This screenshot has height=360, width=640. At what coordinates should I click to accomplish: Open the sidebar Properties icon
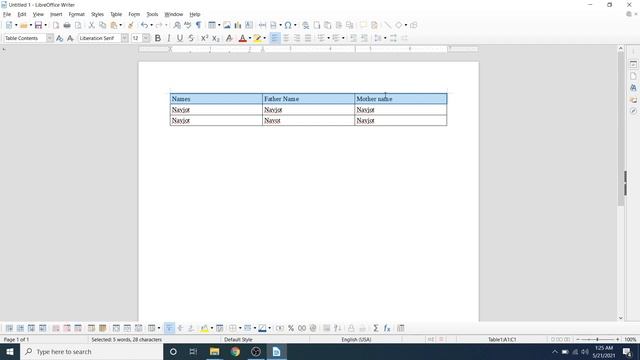click(633, 64)
